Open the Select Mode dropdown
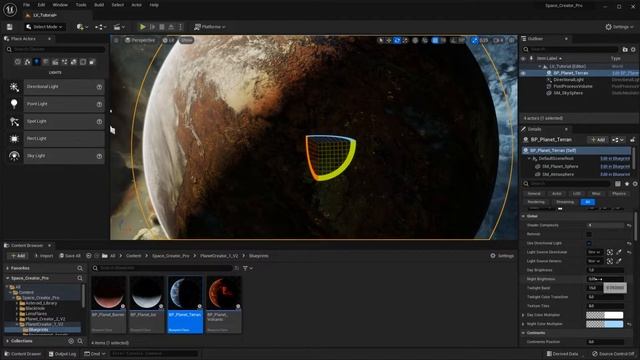The height and width of the screenshot is (360, 640). [x=44, y=27]
